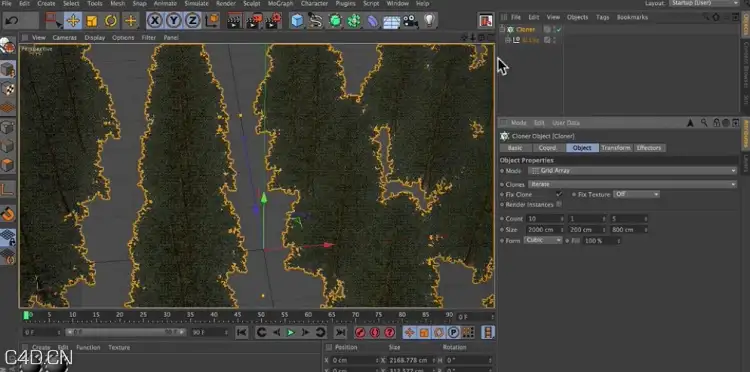Play the animation forward
Image resolution: width=750 pixels, height=372 pixels.
pyautogui.click(x=290, y=332)
